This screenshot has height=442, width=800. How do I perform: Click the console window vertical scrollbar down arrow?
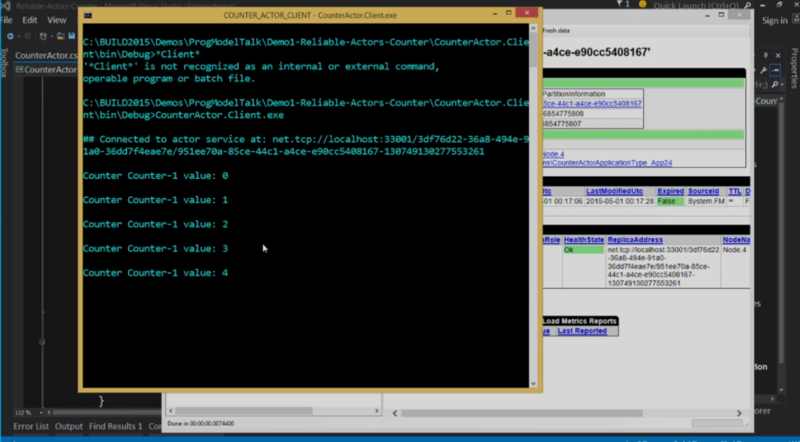point(533,383)
